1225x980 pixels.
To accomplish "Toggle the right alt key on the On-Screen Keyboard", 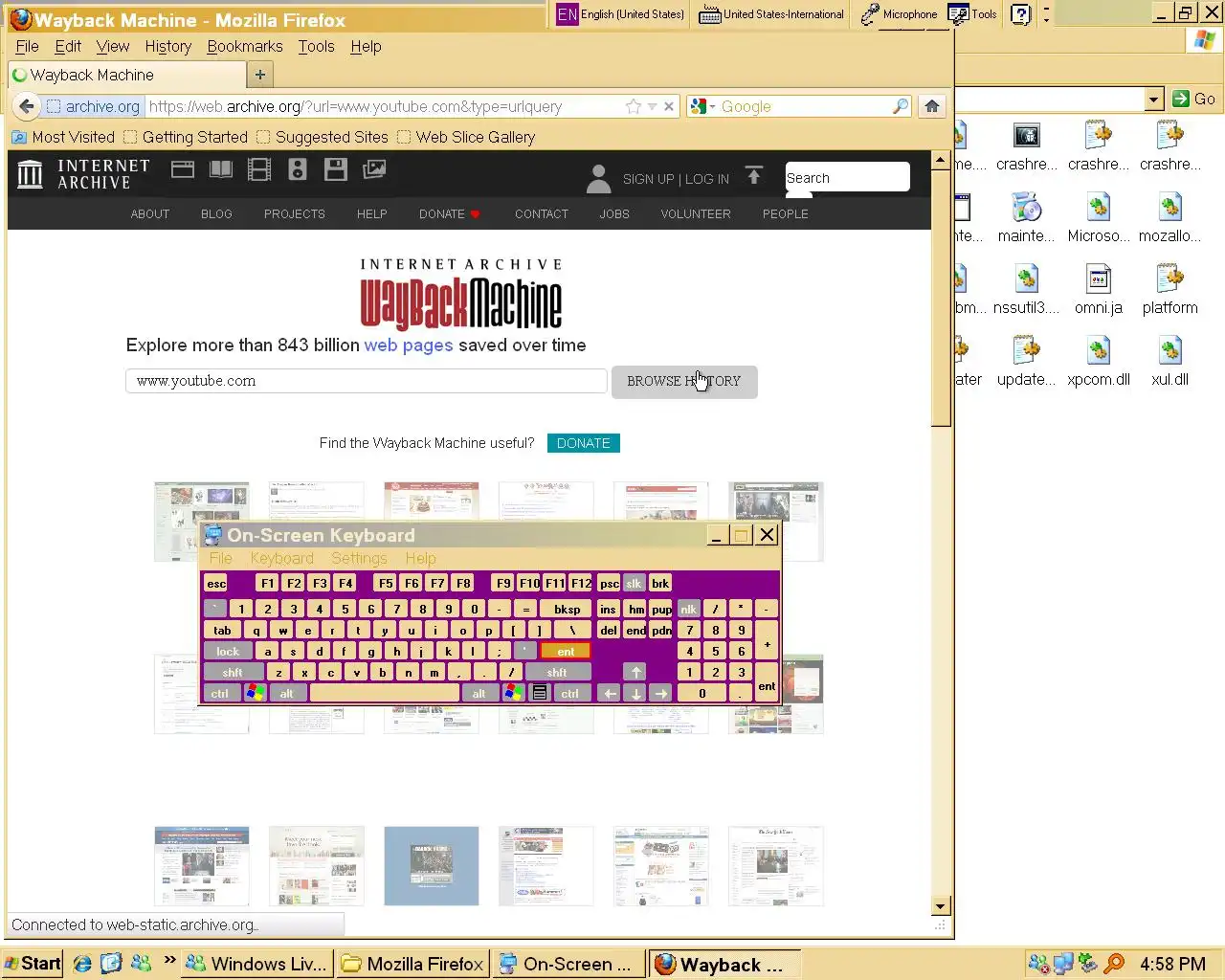I will (479, 694).
